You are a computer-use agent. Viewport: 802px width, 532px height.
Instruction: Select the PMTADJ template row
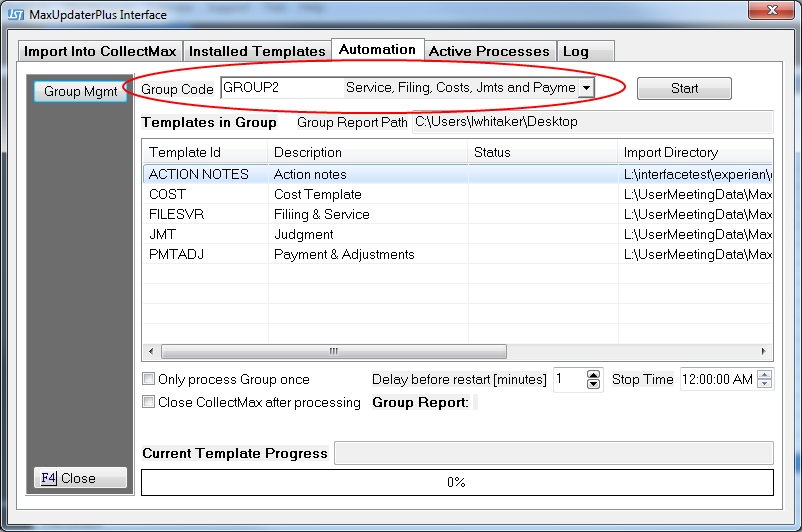(177, 254)
